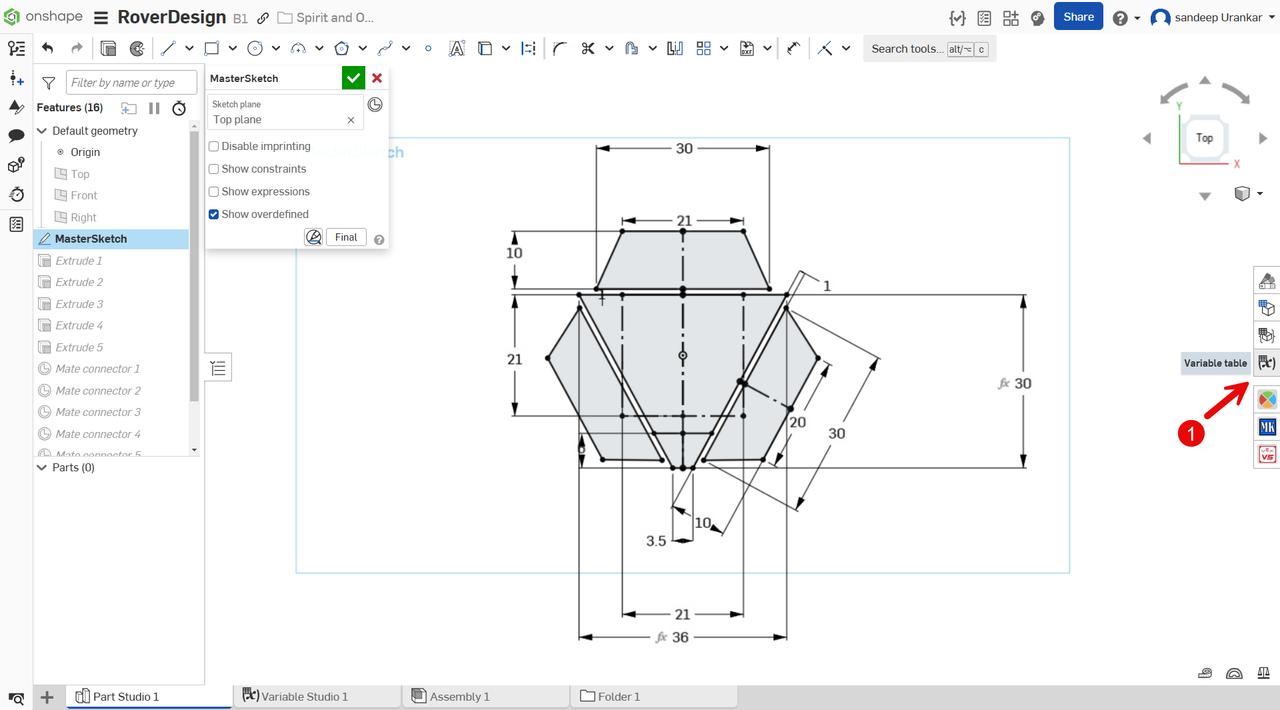
Task: Open the Variable table panel
Action: click(x=1266, y=363)
